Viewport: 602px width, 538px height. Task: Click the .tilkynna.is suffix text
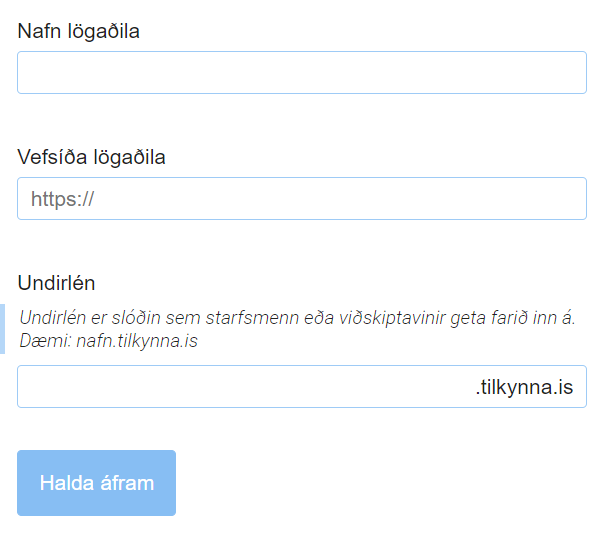(x=524, y=387)
